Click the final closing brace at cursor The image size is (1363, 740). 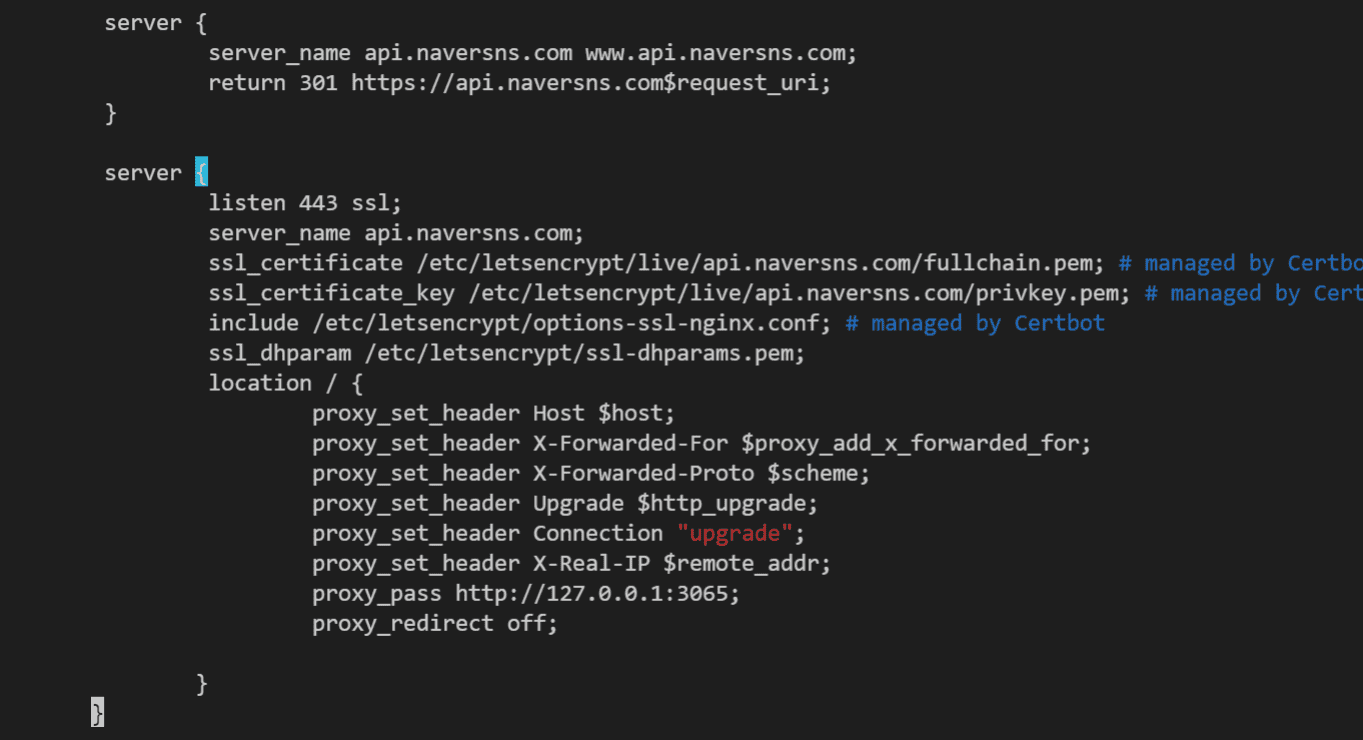[x=97, y=712]
